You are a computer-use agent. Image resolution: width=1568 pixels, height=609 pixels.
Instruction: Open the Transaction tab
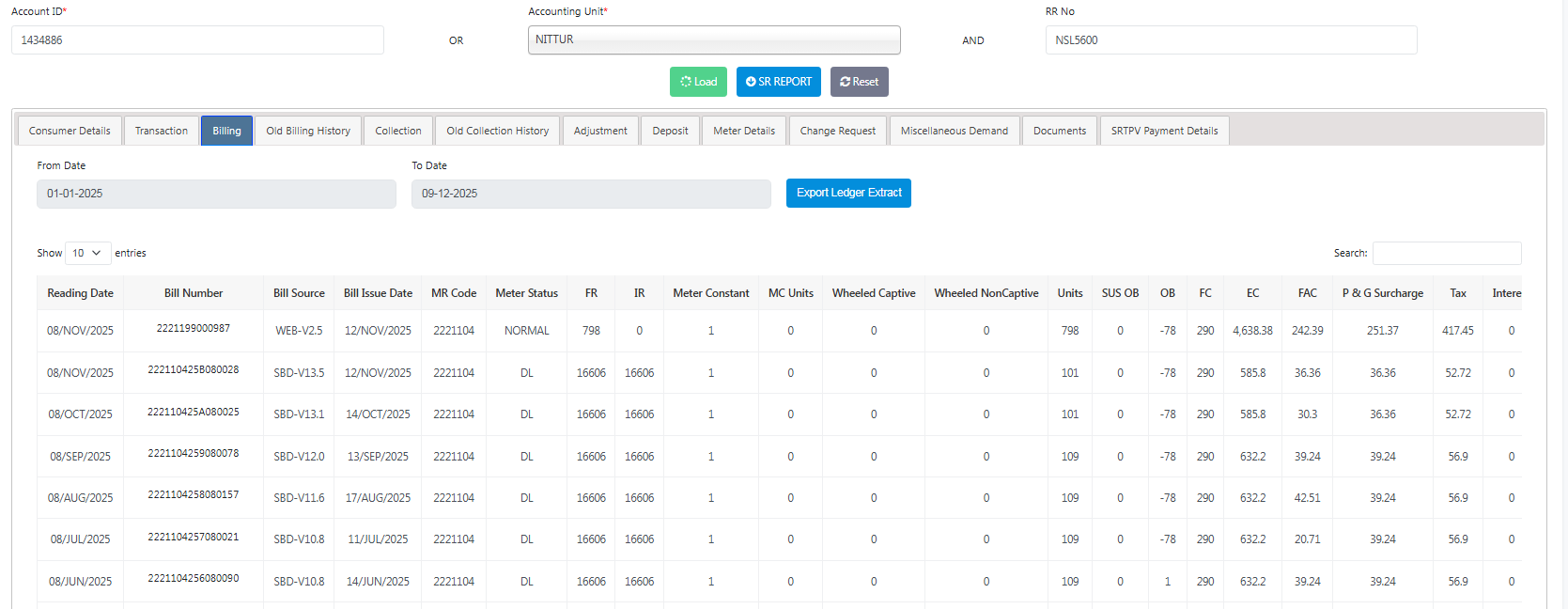click(x=162, y=131)
